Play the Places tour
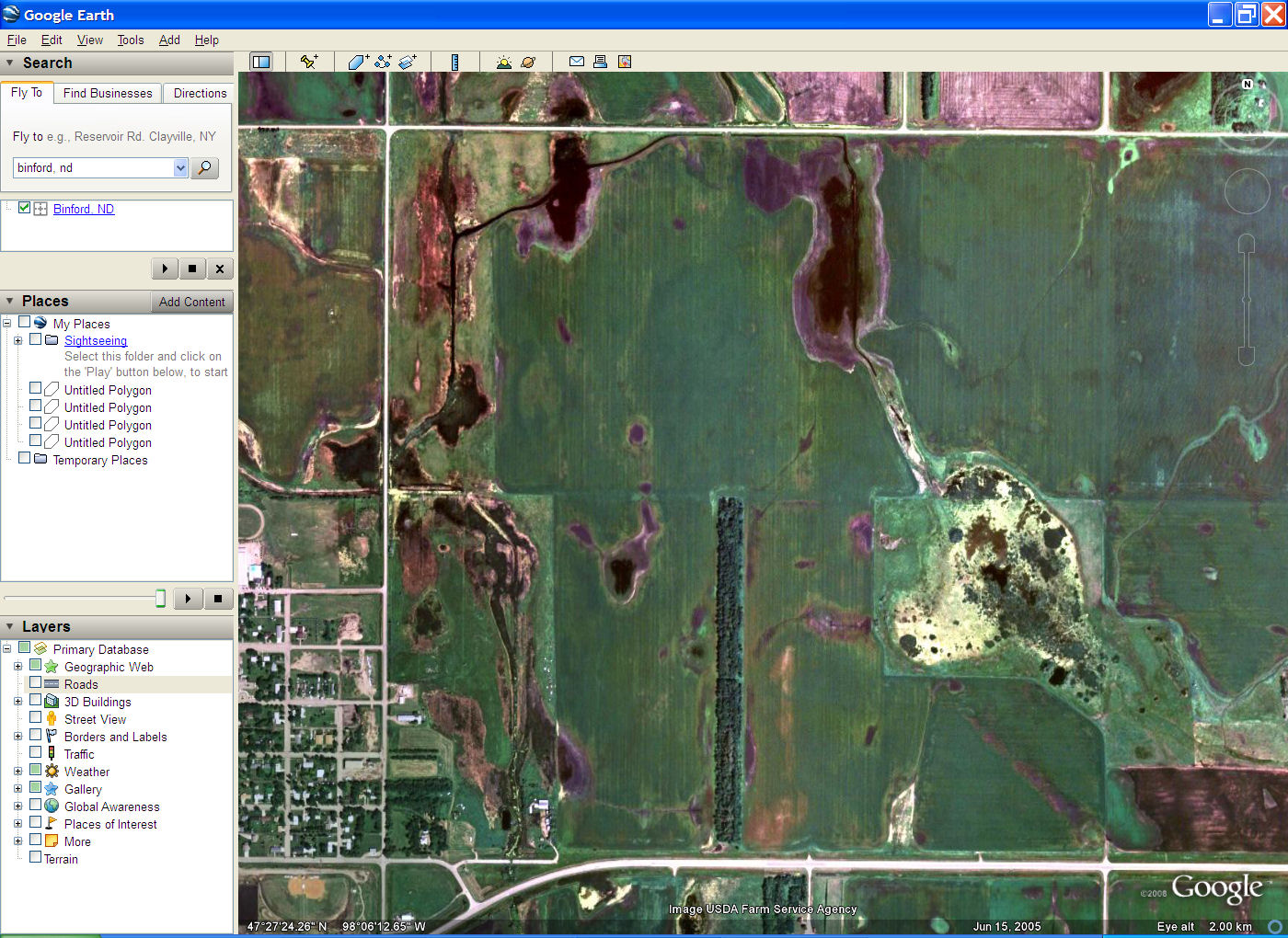Viewport: 1288px width, 938px height. click(188, 599)
